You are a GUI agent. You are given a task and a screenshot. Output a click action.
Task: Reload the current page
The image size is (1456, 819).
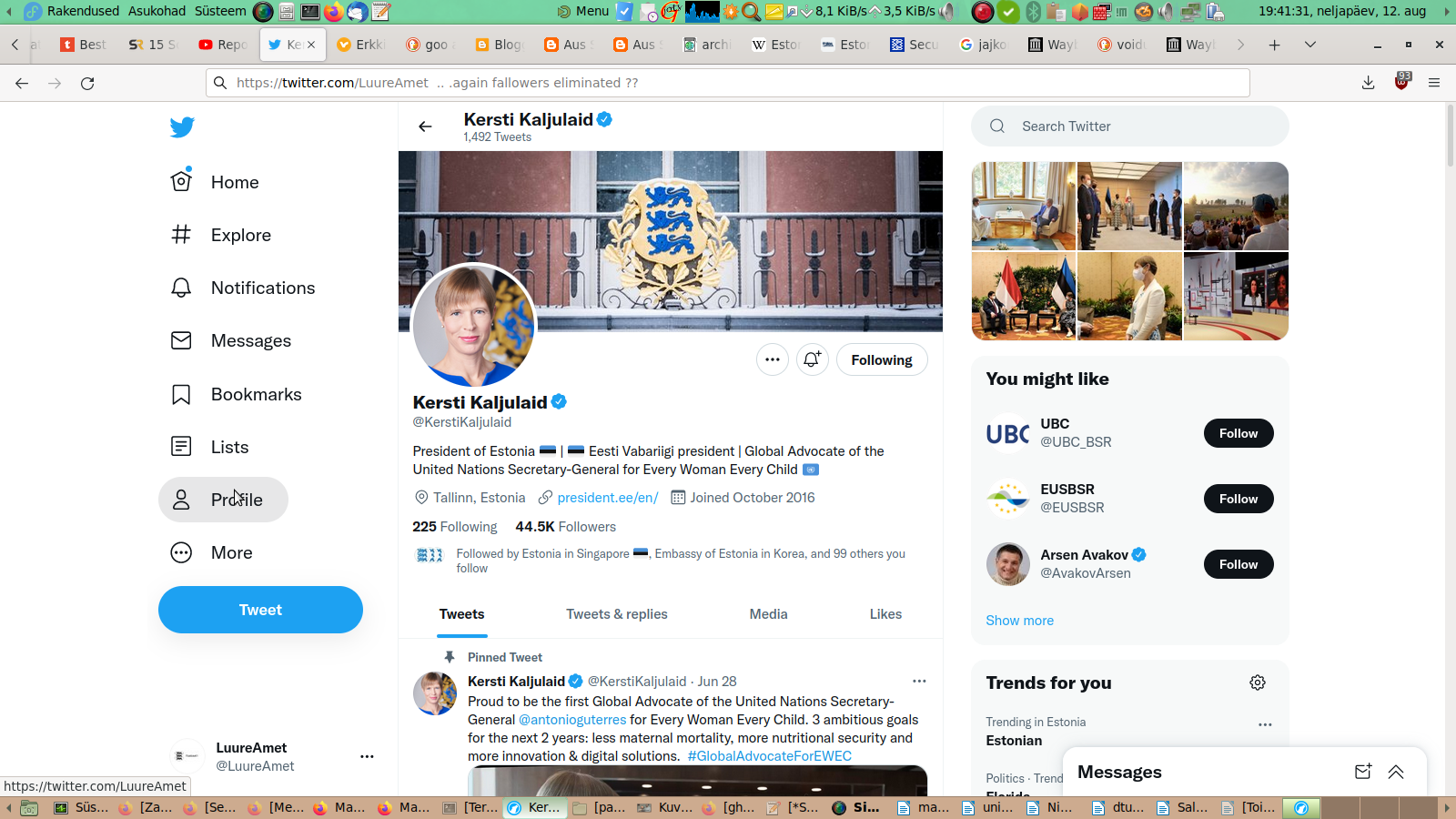click(x=87, y=83)
